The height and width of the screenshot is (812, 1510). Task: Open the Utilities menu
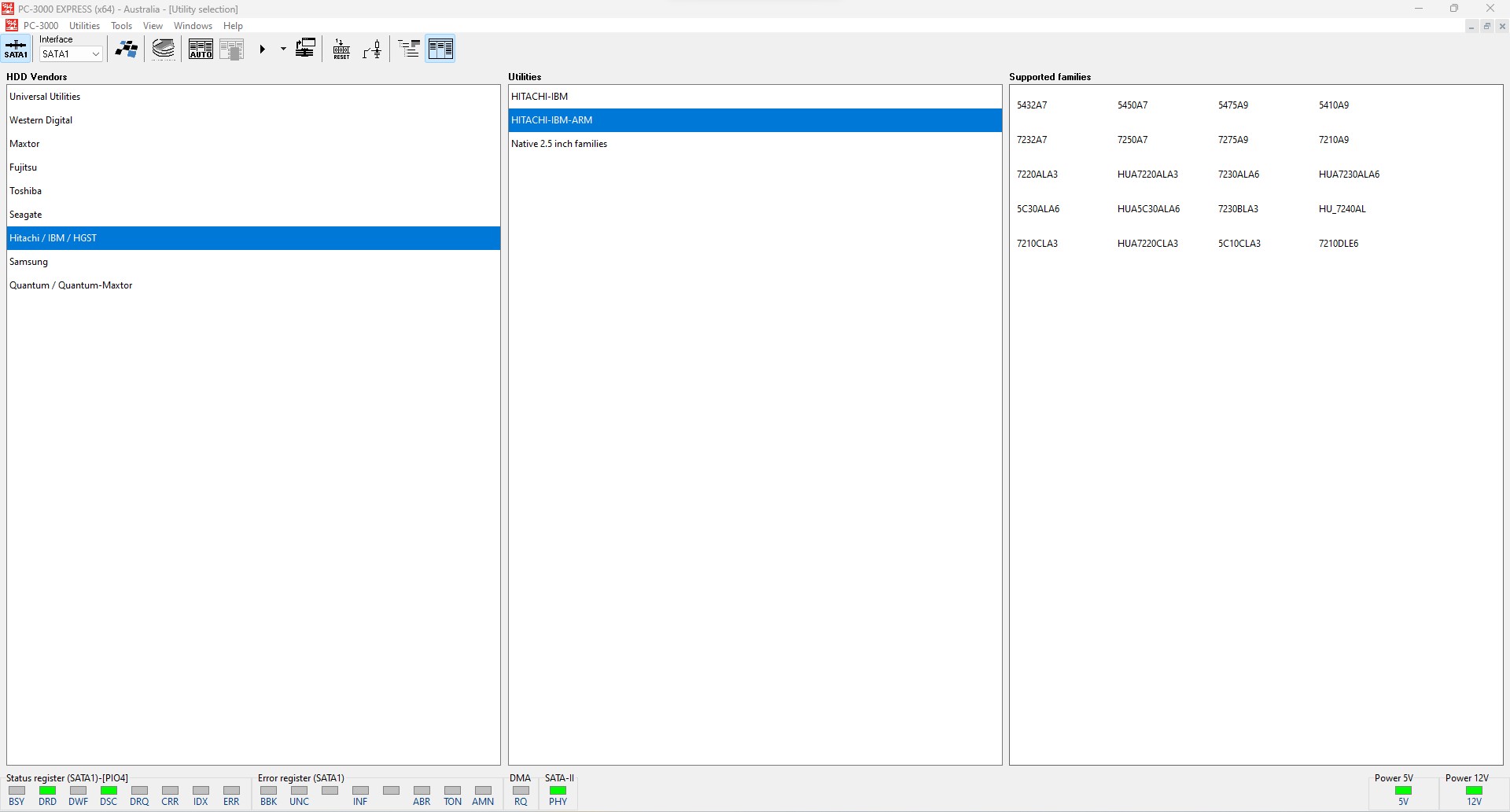84,26
